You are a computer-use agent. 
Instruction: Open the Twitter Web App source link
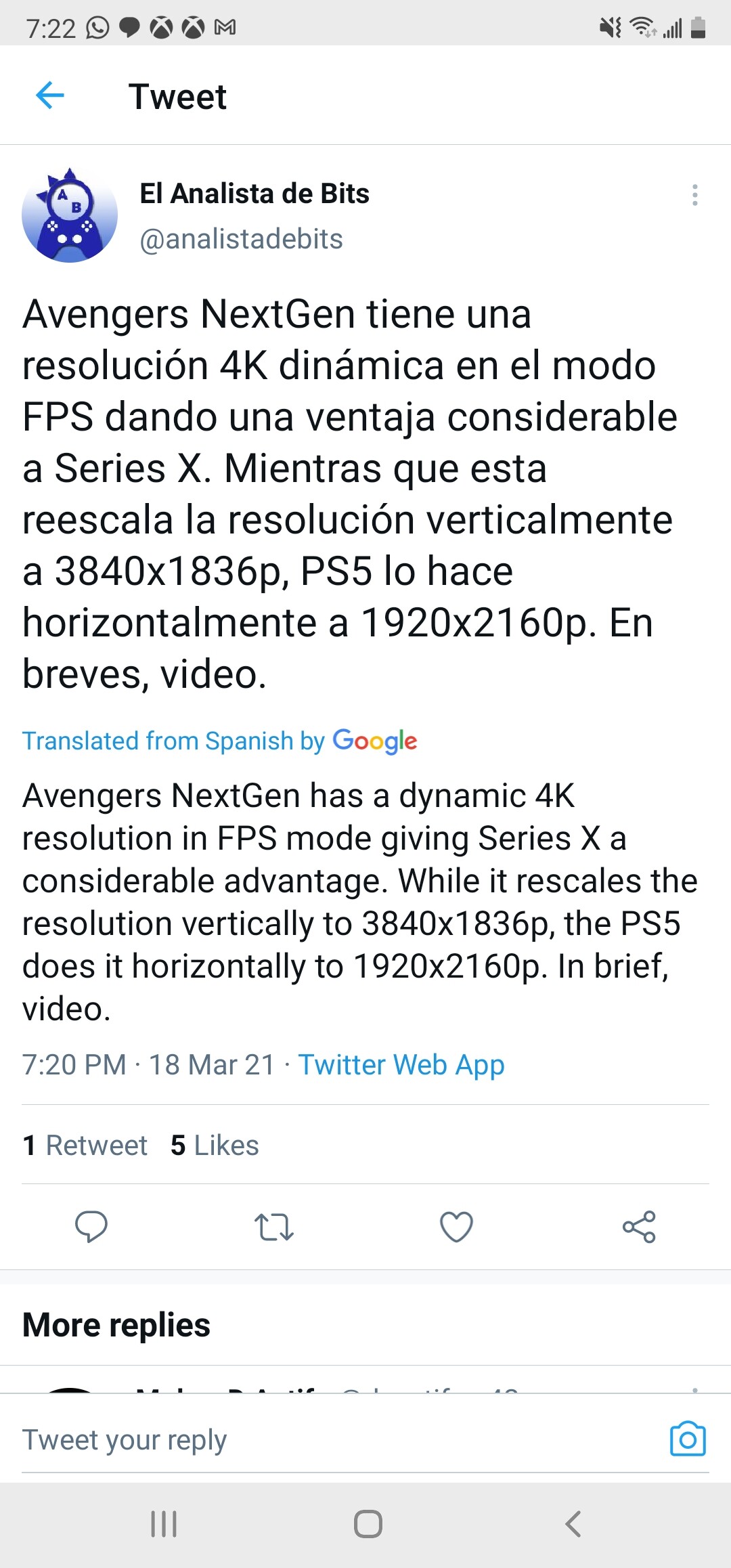[x=401, y=1065]
